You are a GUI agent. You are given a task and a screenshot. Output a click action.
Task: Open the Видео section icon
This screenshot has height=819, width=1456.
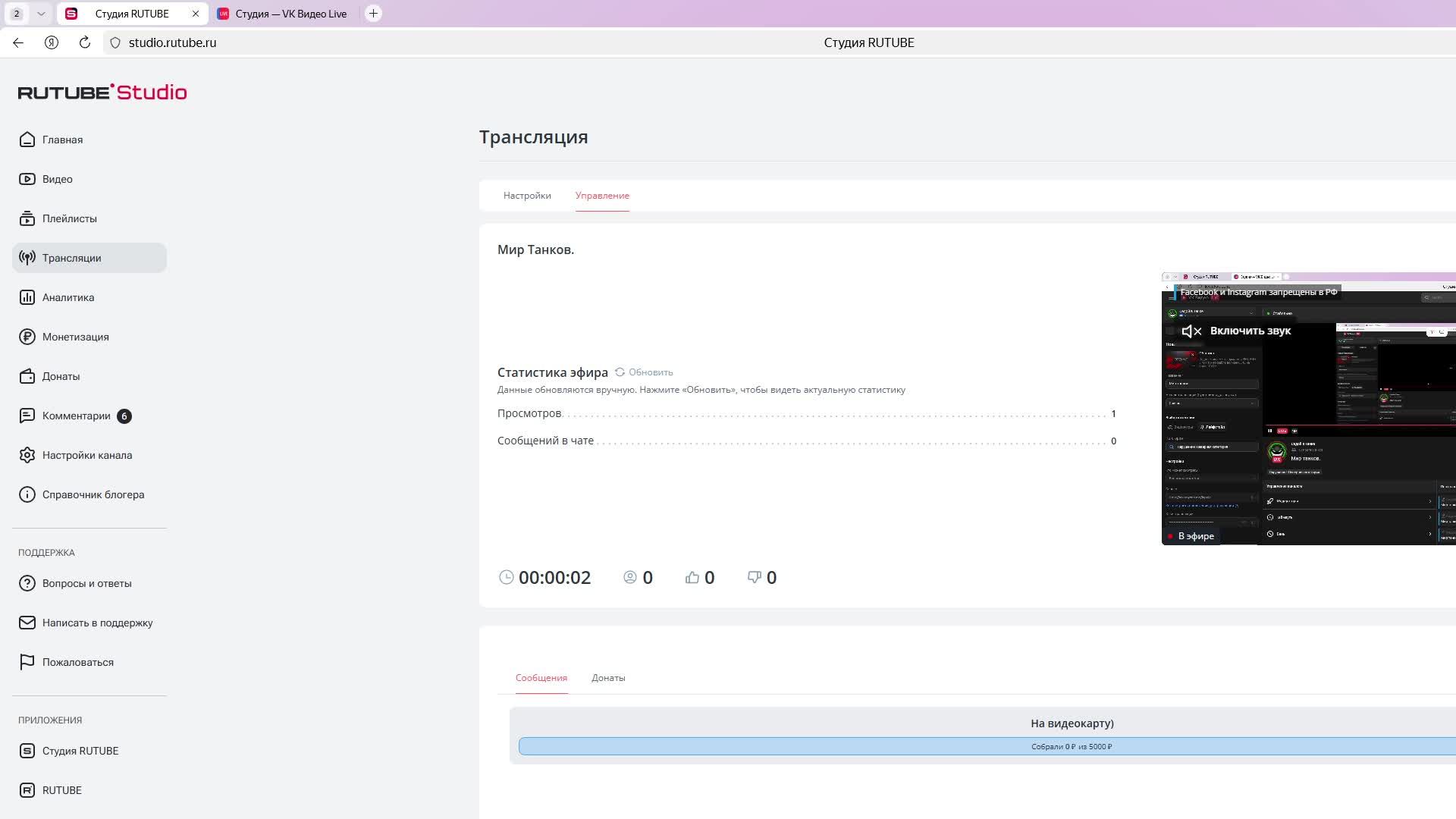[x=27, y=179]
